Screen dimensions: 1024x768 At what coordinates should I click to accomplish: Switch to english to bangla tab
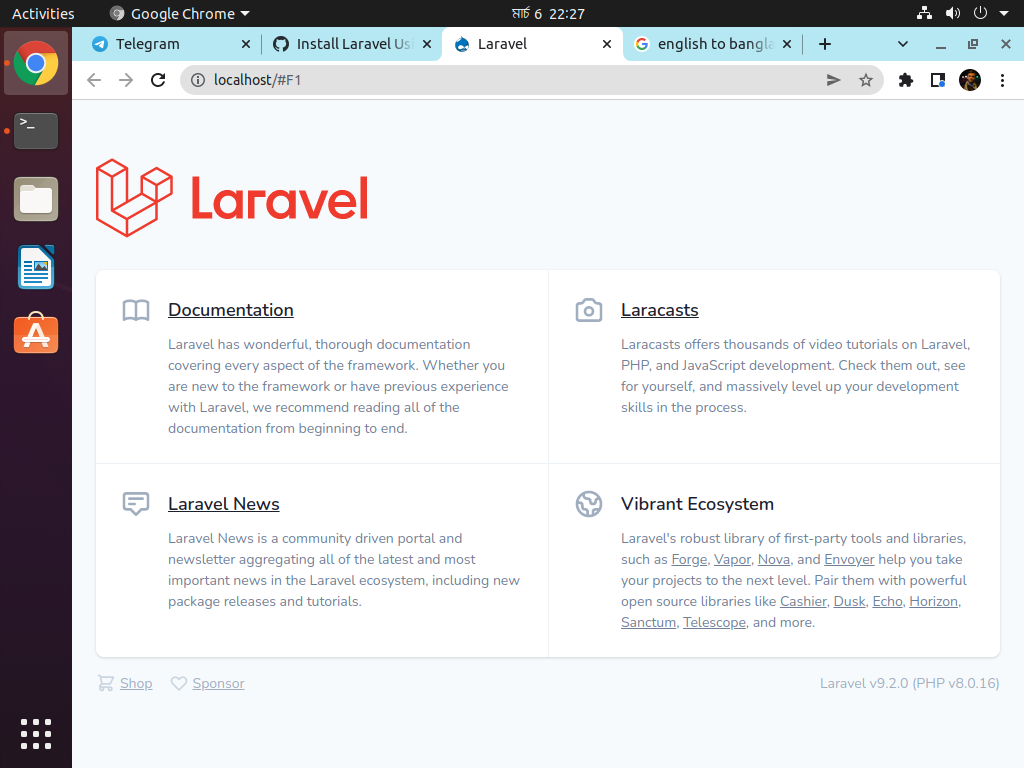pyautogui.click(x=714, y=44)
